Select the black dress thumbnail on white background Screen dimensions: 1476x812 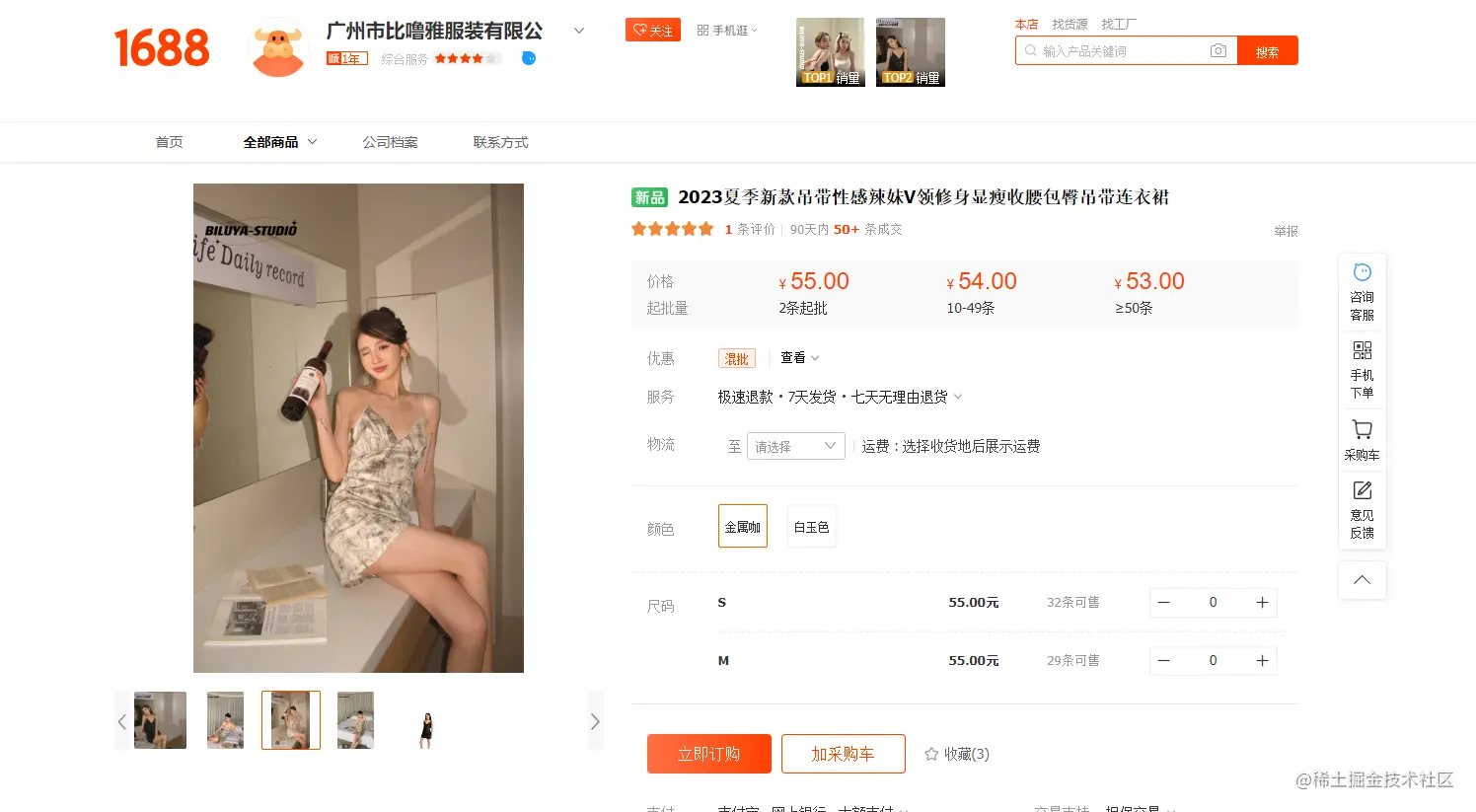[426, 721]
